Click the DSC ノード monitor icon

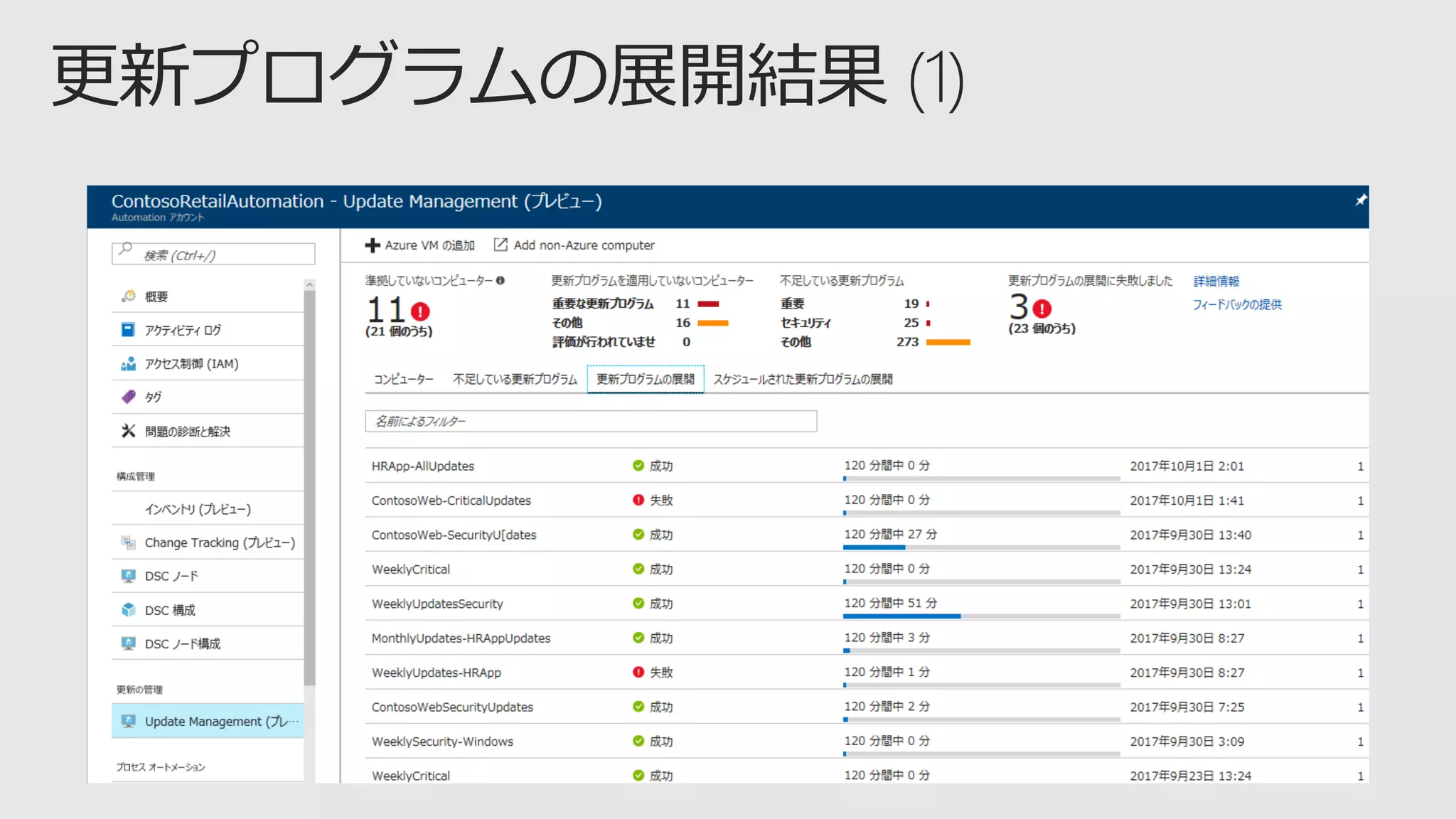pos(129,576)
